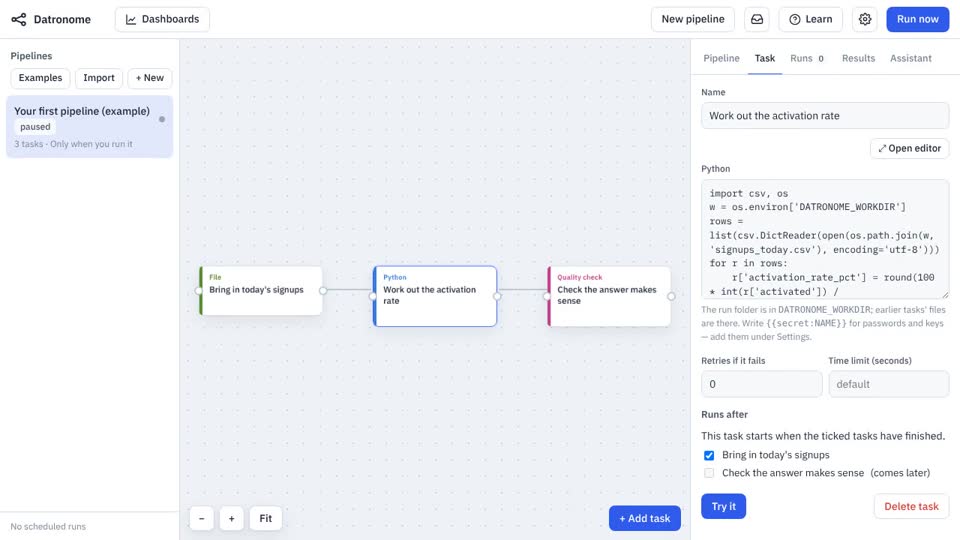Click Run now
Screen dimensions: 960x540
917,20
